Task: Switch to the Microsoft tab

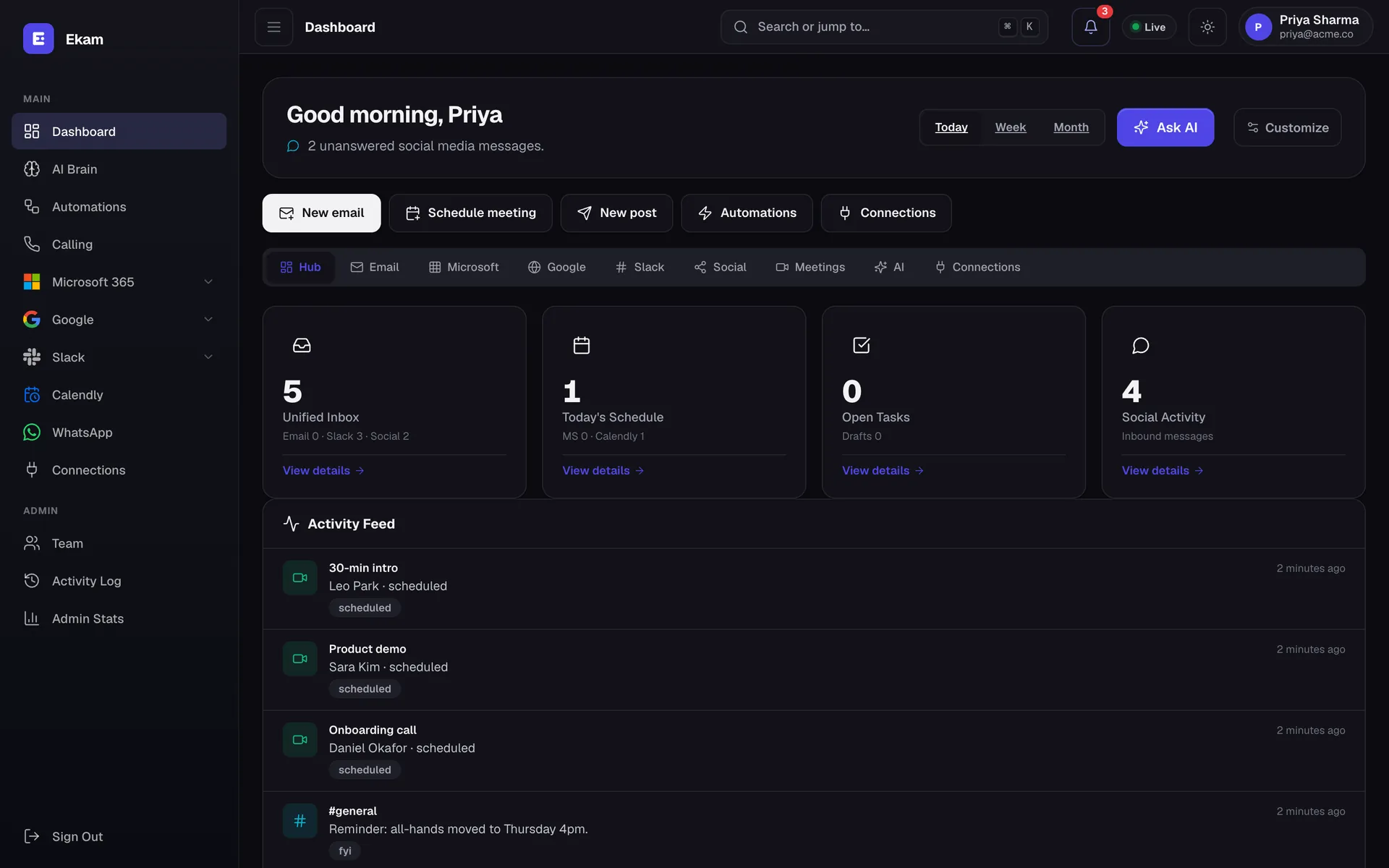Action: 464,267
